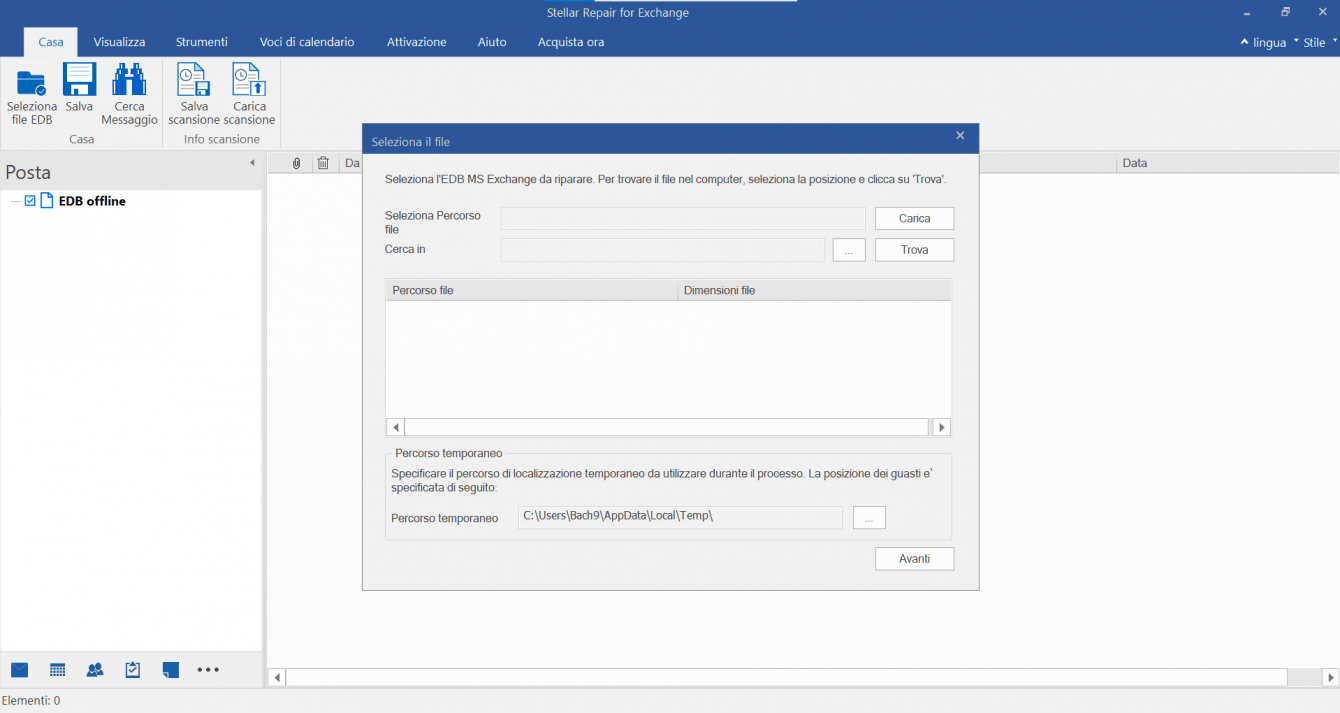Screen dimensions: 1340x713
Task: Toggle the EDB offline checkbox
Action: point(30,201)
